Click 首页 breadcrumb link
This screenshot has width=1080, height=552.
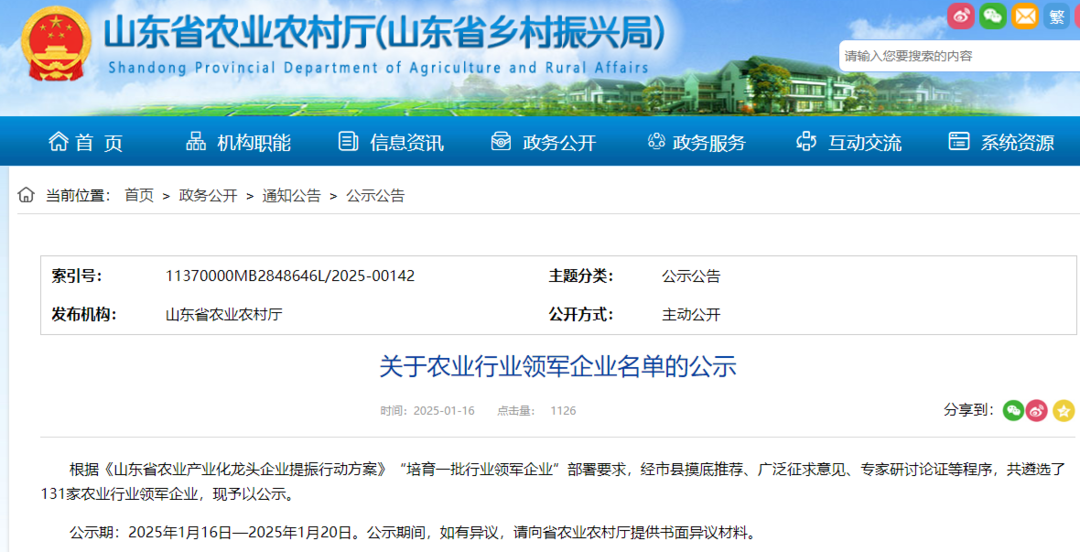[139, 195]
